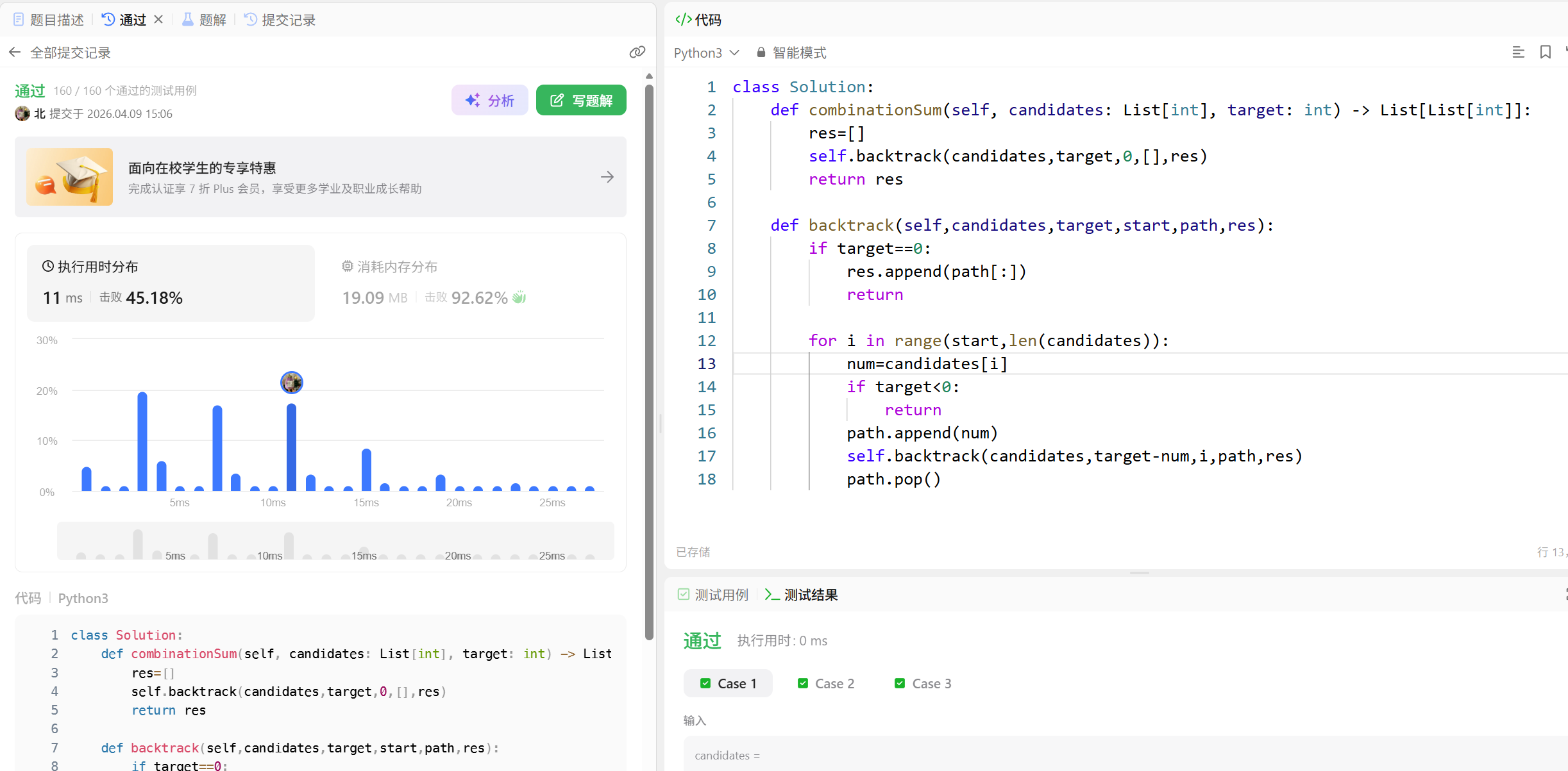The image size is (1568, 771).
Task: Select the Case 3 test checkbox
Action: (900, 683)
